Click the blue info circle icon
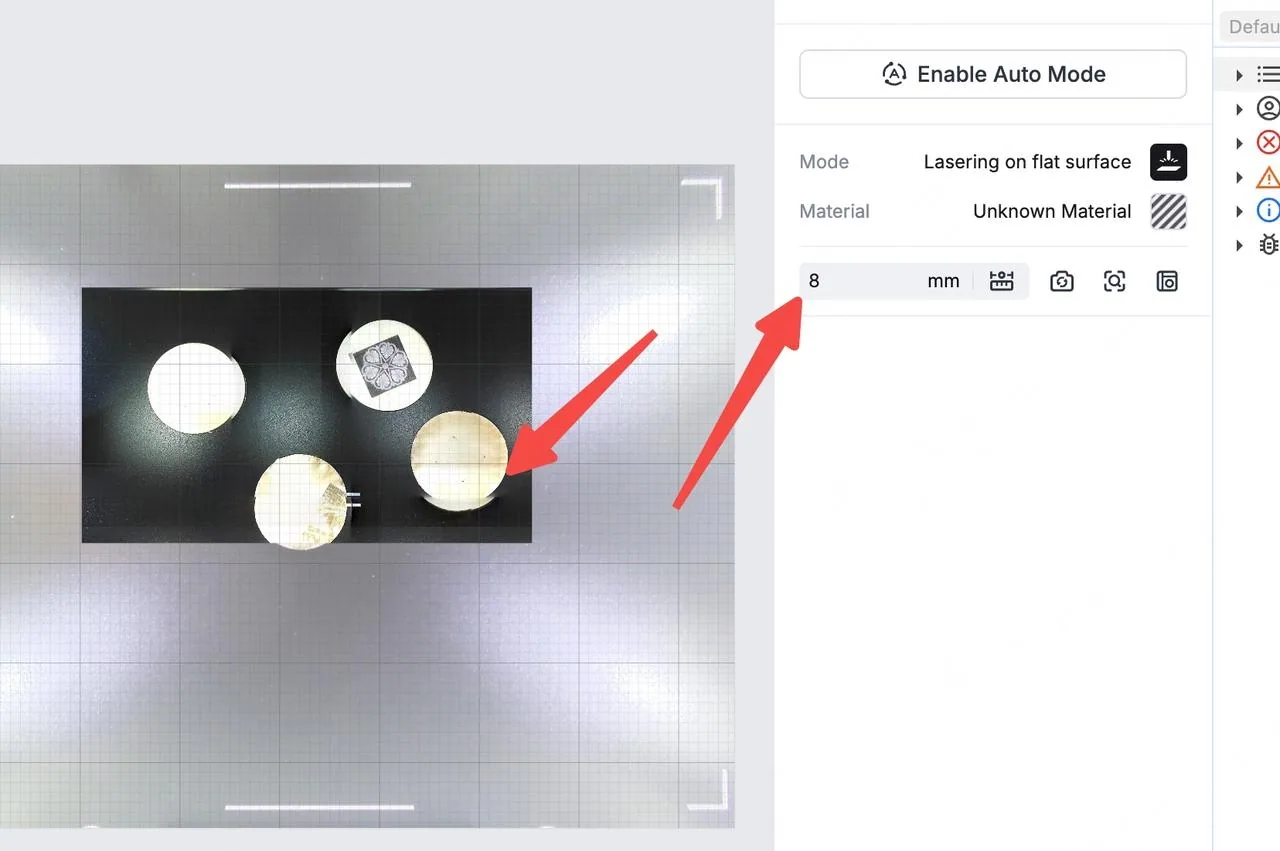The image size is (1280, 851). (1268, 210)
